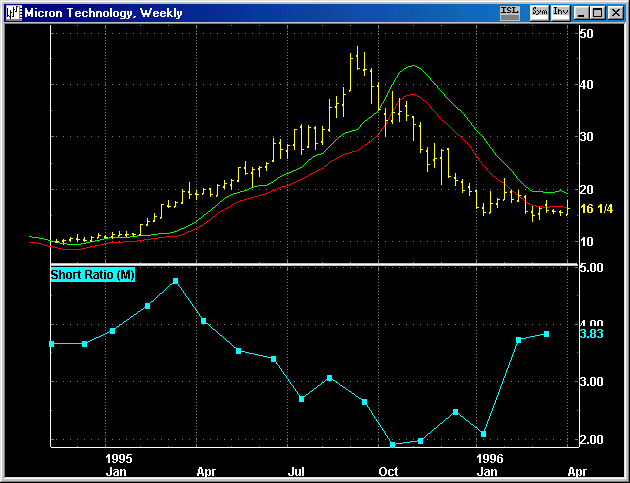Select the Short Ratio (M) indicator label
The height and width of the screenshot is (483, 630).
coord(92,275)
